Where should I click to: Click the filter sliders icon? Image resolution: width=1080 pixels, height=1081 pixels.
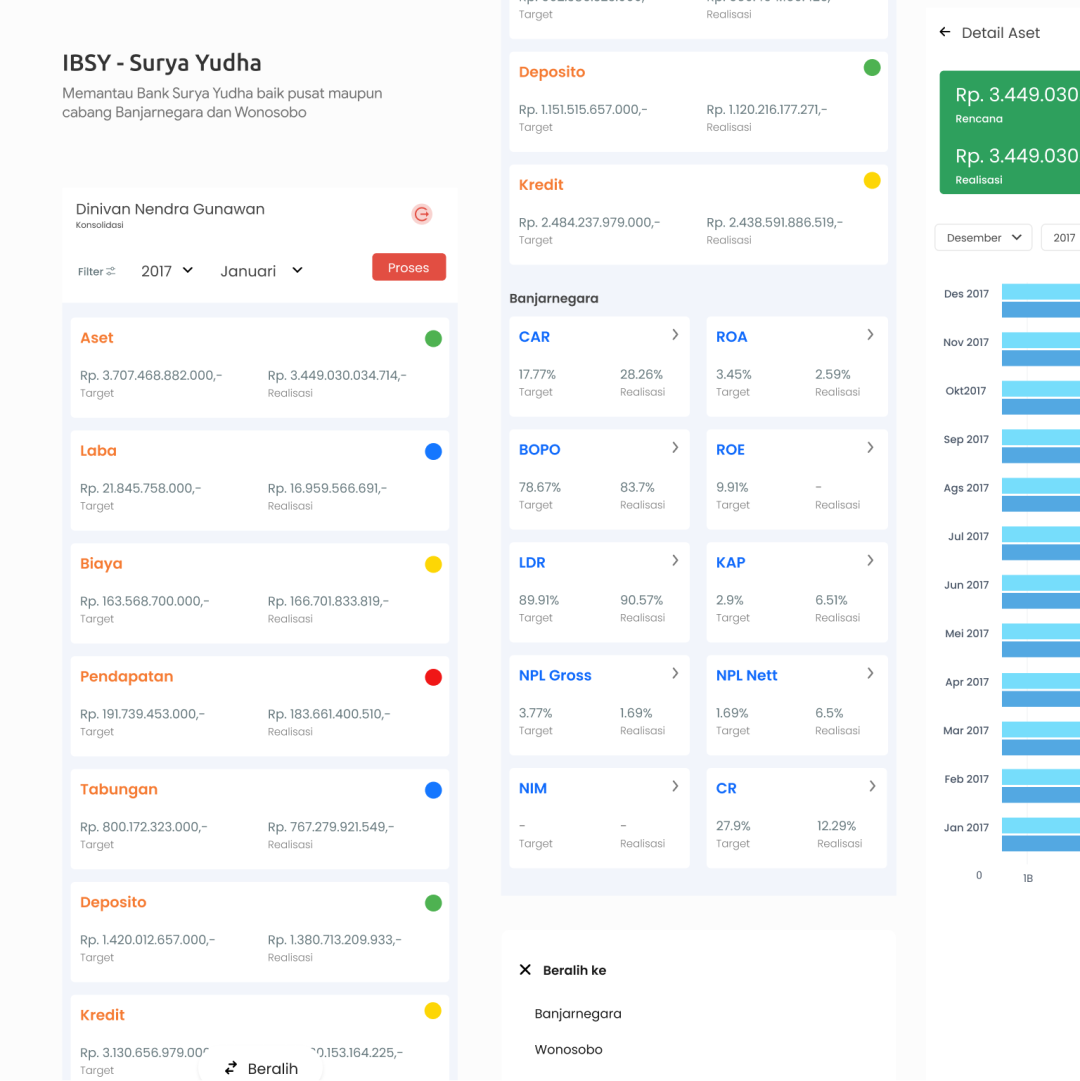coord(111,271)
